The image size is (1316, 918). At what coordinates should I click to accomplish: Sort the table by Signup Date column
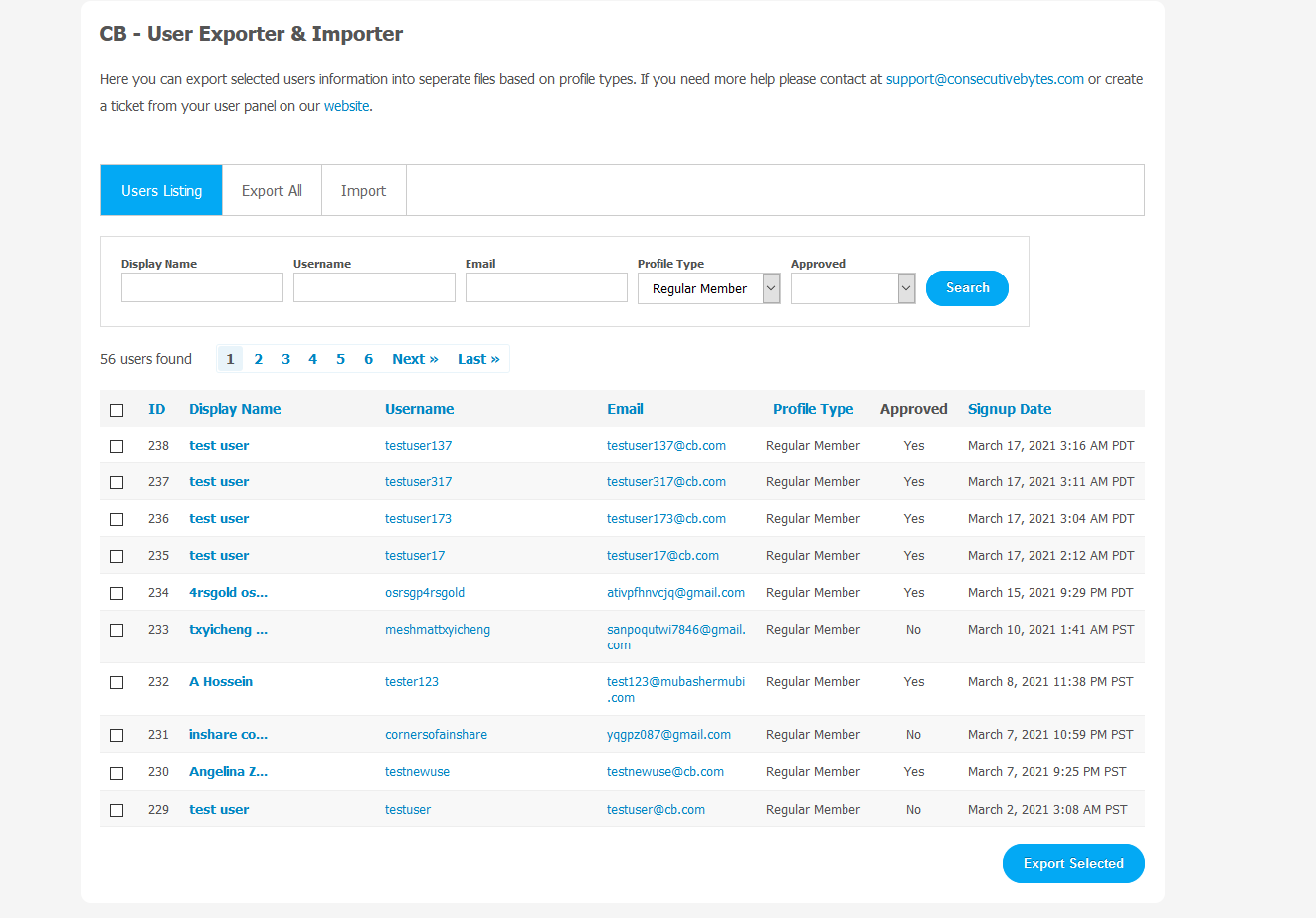[x=1009, y=409]
